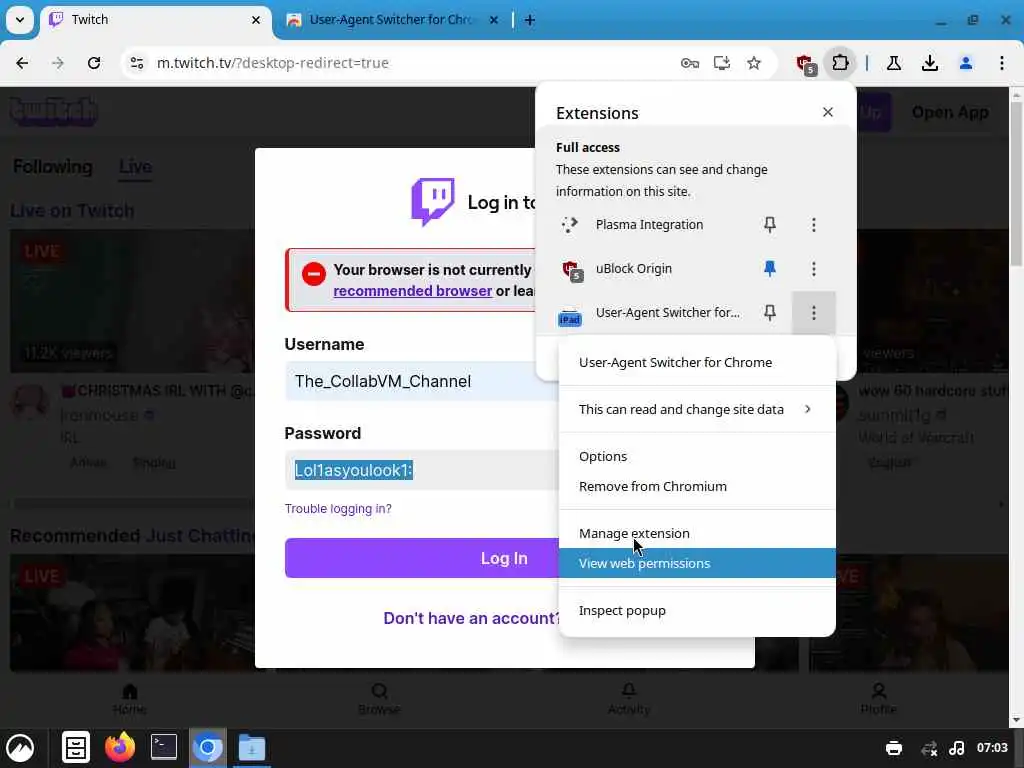
Task: Open Profile in Twitch bottom navigation
Action: (878, 699)
